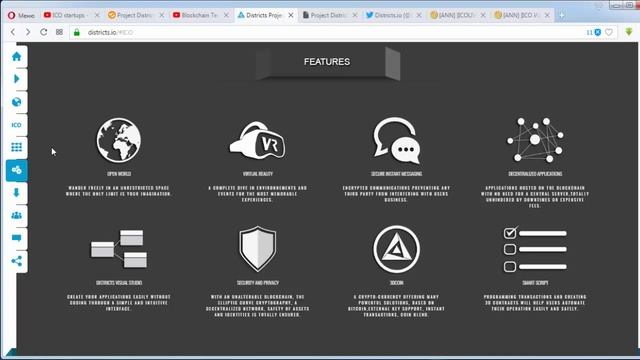
Task: Click the Decentralized Applications network icon
Action: pos(535,140)
